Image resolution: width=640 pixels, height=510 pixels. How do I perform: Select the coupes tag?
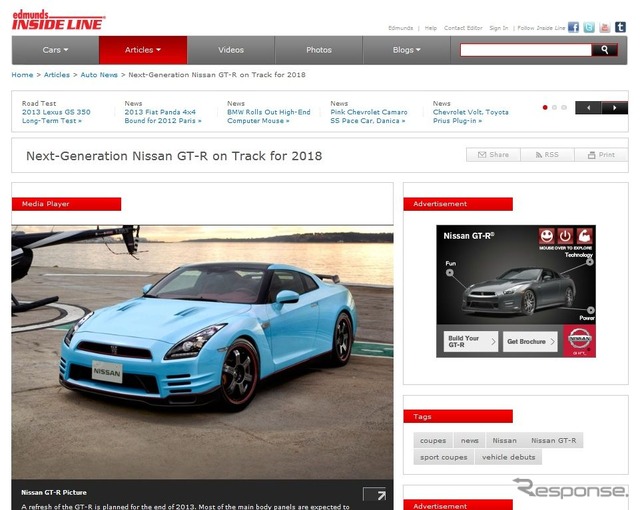(x=433, y=440)
